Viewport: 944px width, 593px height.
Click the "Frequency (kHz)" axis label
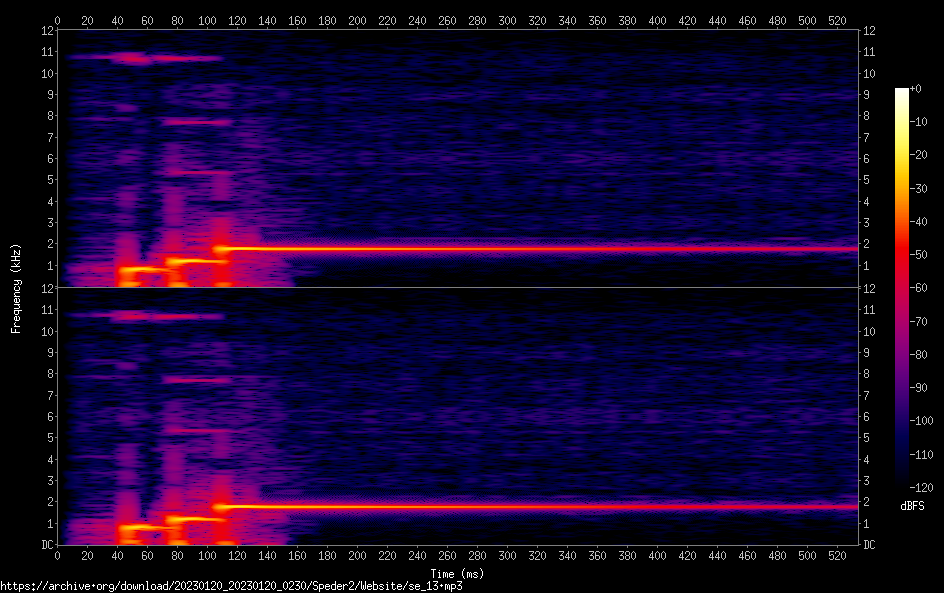tap(16, 287)
